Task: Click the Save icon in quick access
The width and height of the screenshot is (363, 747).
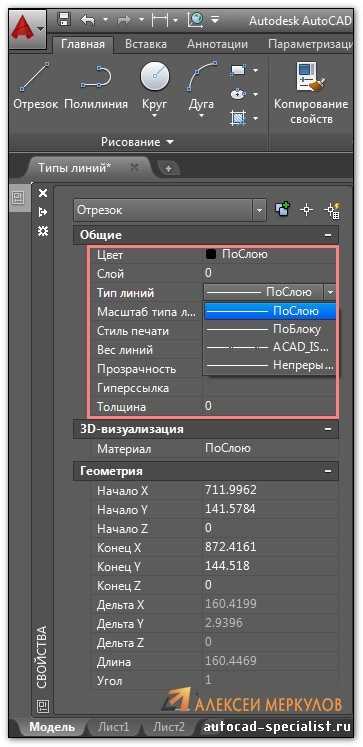Action: coord(63,20)
